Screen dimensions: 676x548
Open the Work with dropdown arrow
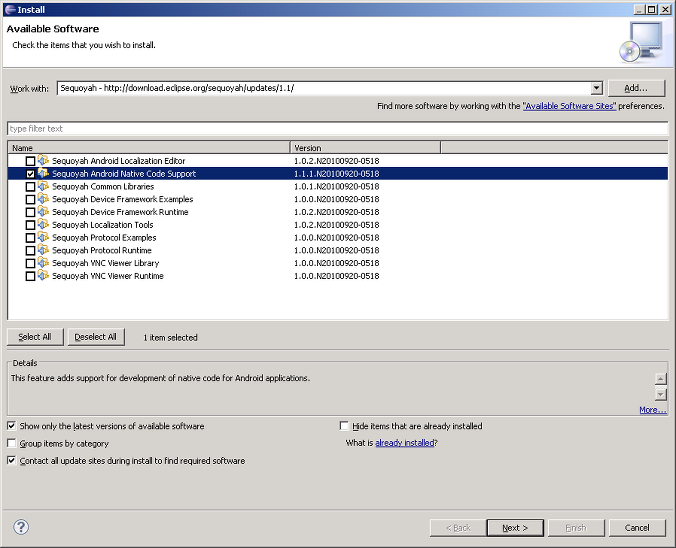(x=596, y=88)
